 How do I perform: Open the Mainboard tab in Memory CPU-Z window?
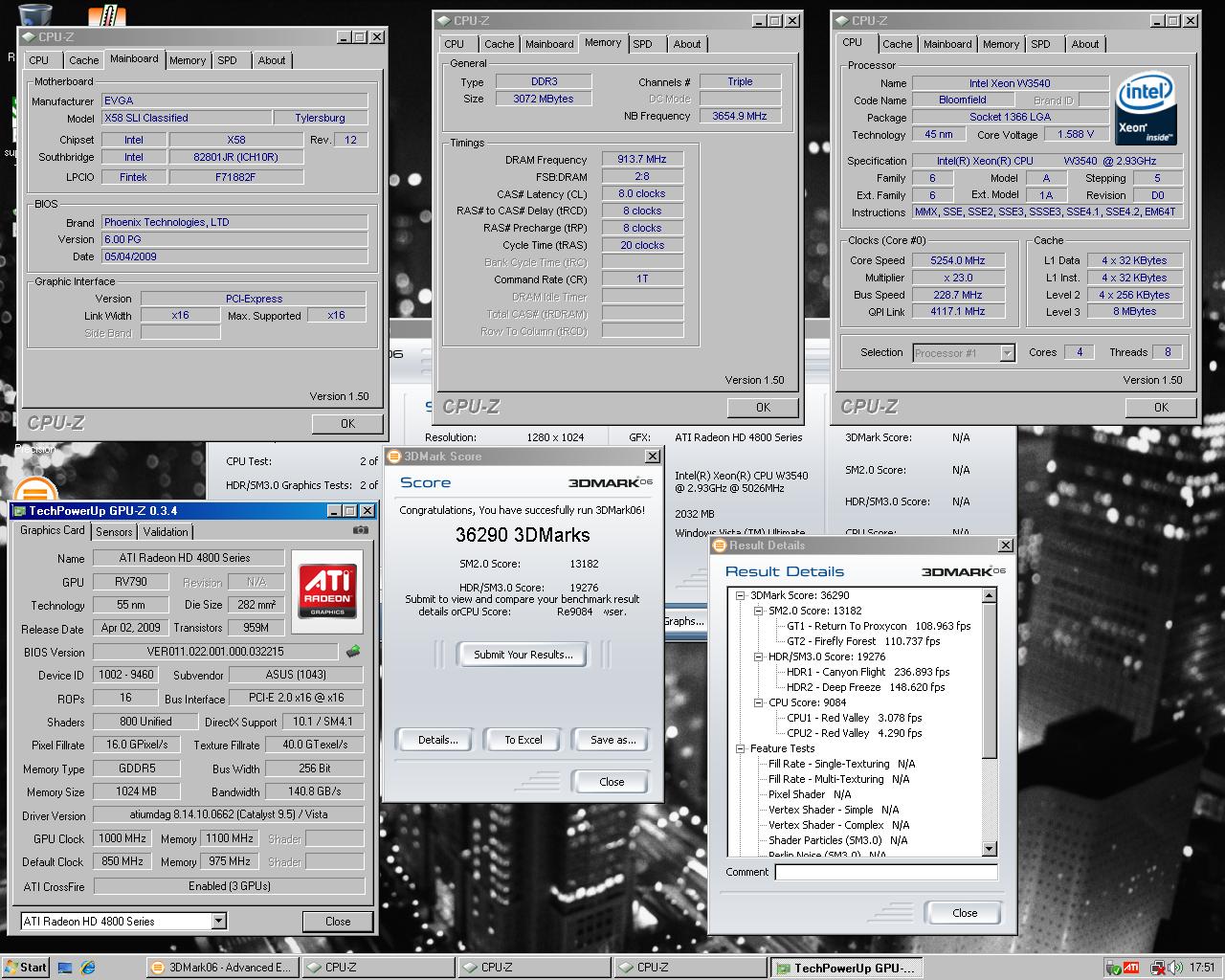[x=549, y=44]
